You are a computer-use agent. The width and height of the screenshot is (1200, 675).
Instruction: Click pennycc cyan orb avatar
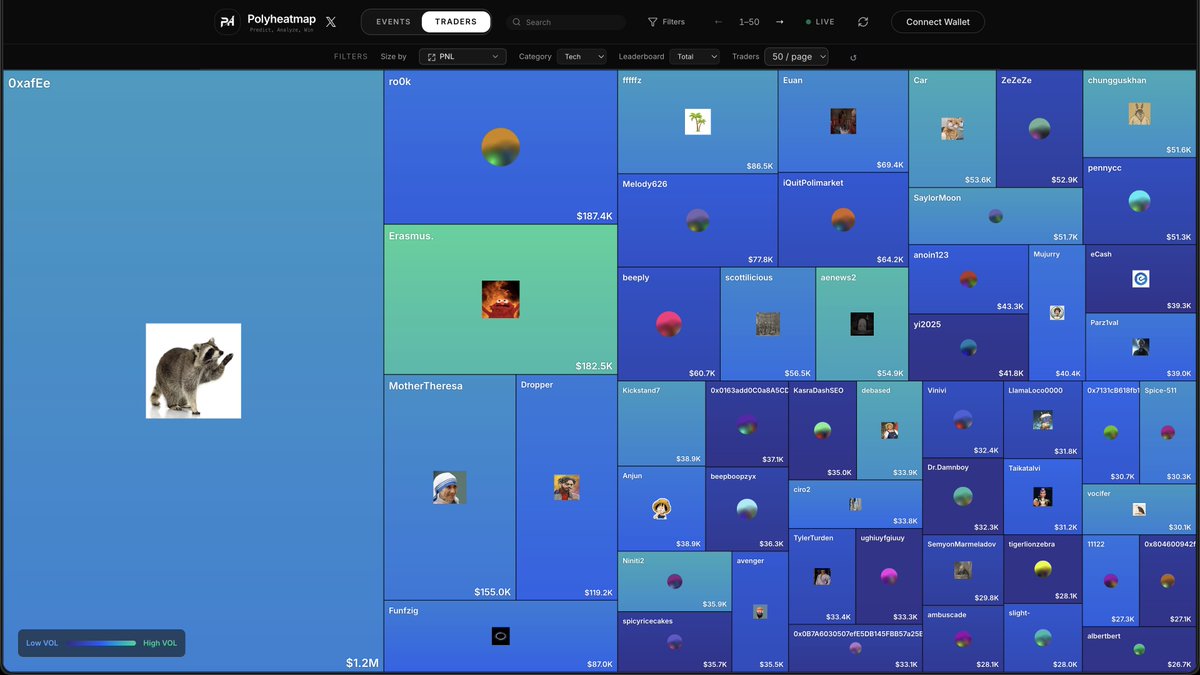tap(1139, 201)
